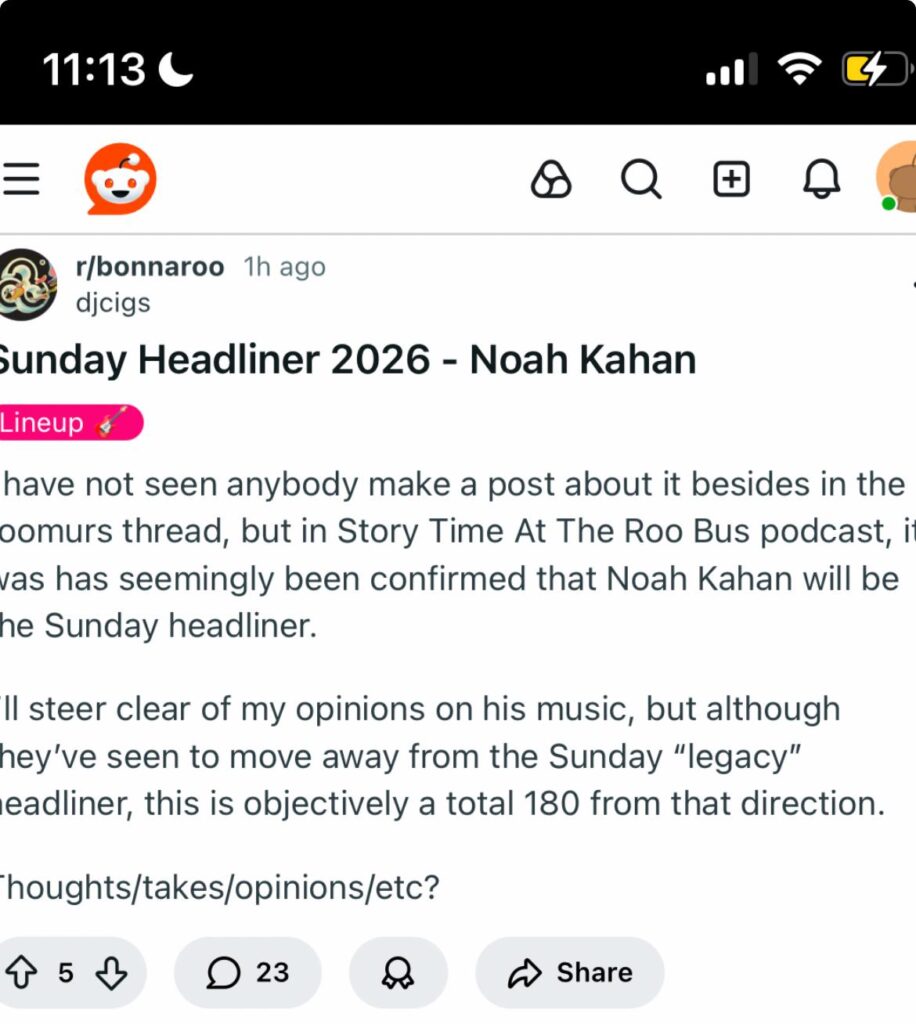Open the Reddit Answers icon
This screenshot has width=916, height=1024.
tap(550, 180)
